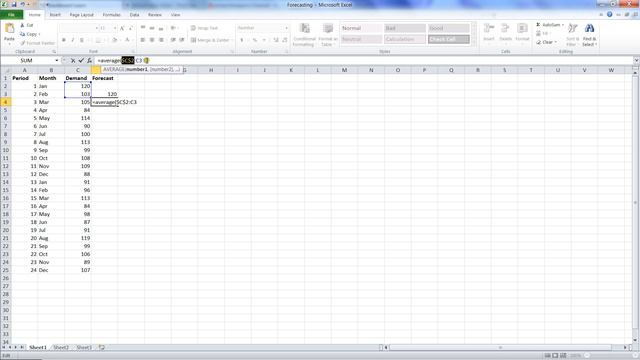The image size is (640, 360).
Task: Select all cells with corner button
Action: pyautogui.click(x=6, y=70)
